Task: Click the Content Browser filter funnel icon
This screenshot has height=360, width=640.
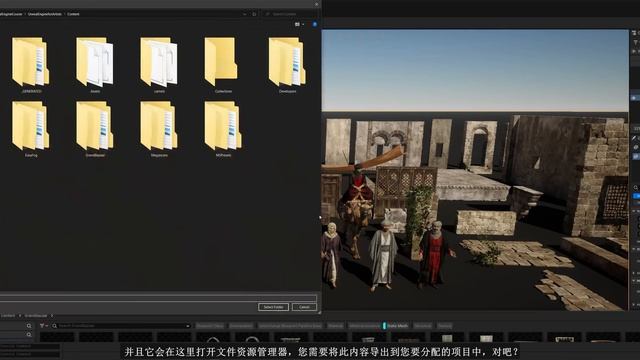Action: tap(42, 326)
